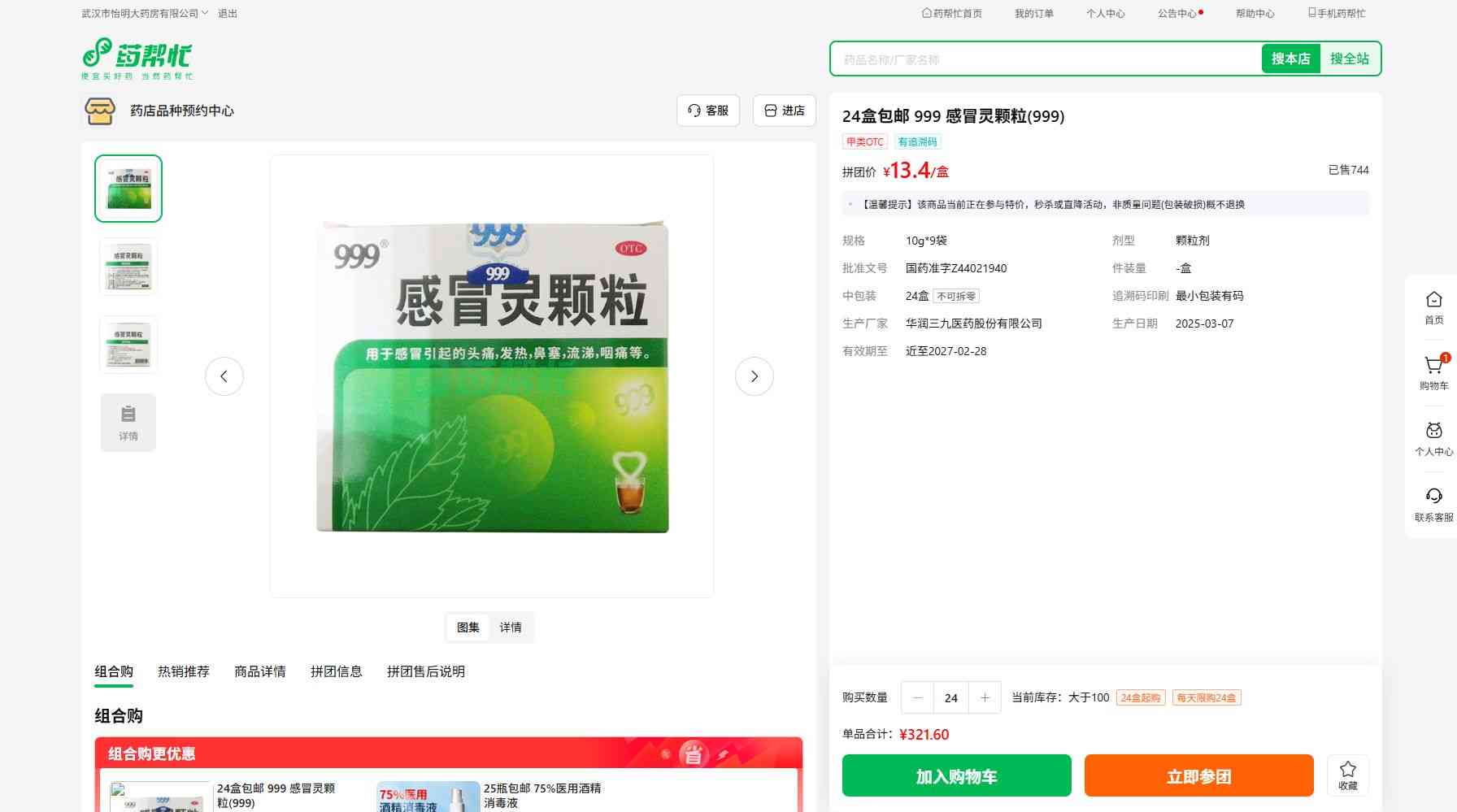The height and width of the screenshot is (812, 1457).
Task: Click the orange 立即参团 button
Action: [x=1198, y=776]
